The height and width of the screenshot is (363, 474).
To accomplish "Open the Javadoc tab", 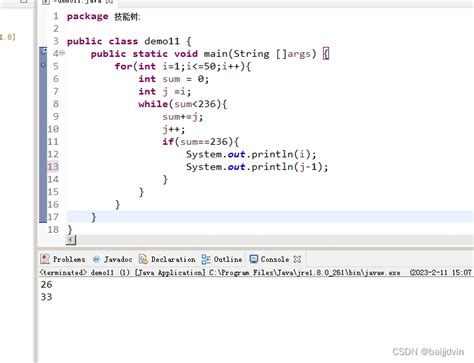I will pos(112,259).
